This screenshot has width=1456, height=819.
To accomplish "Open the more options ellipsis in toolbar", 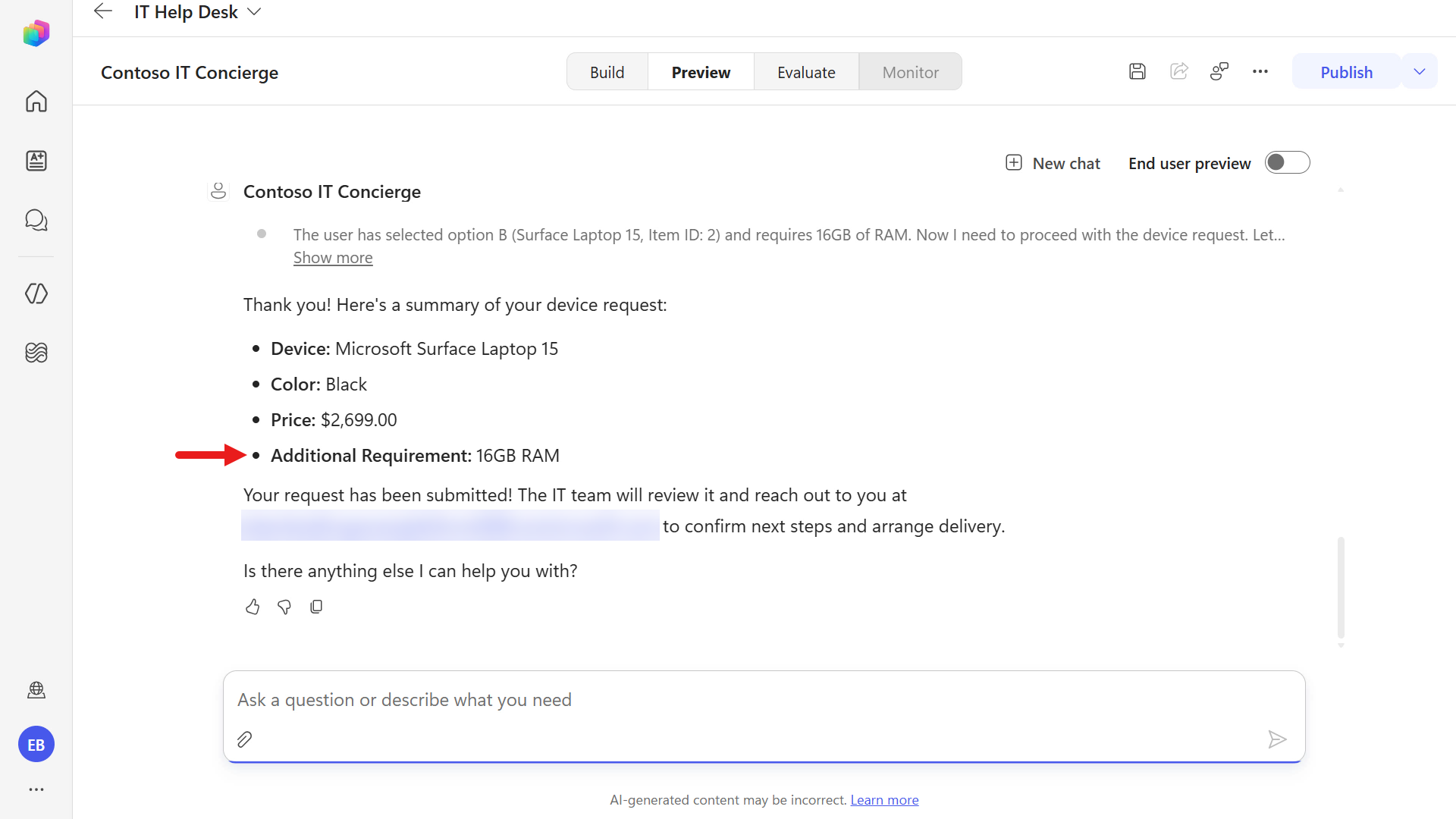I will point(1260,71).
